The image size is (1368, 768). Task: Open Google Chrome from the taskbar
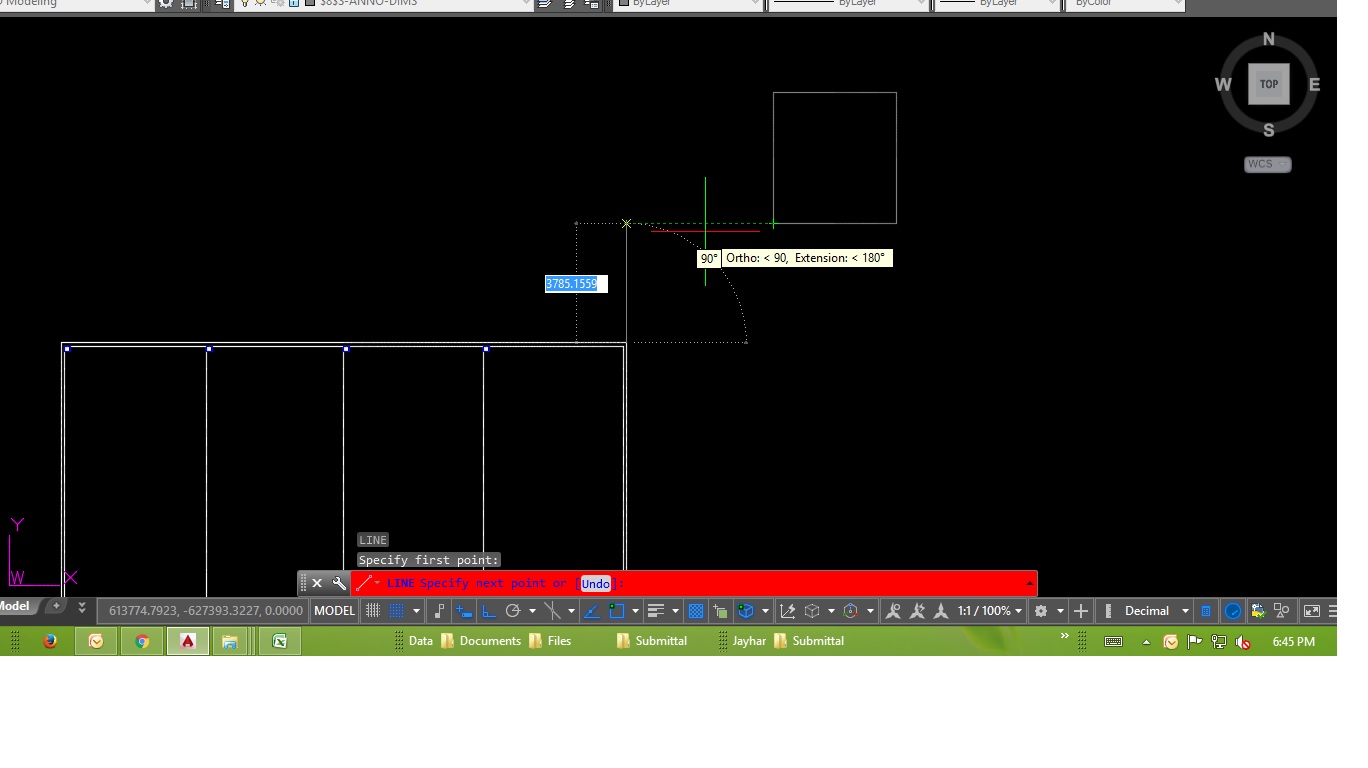pos(142,641)
